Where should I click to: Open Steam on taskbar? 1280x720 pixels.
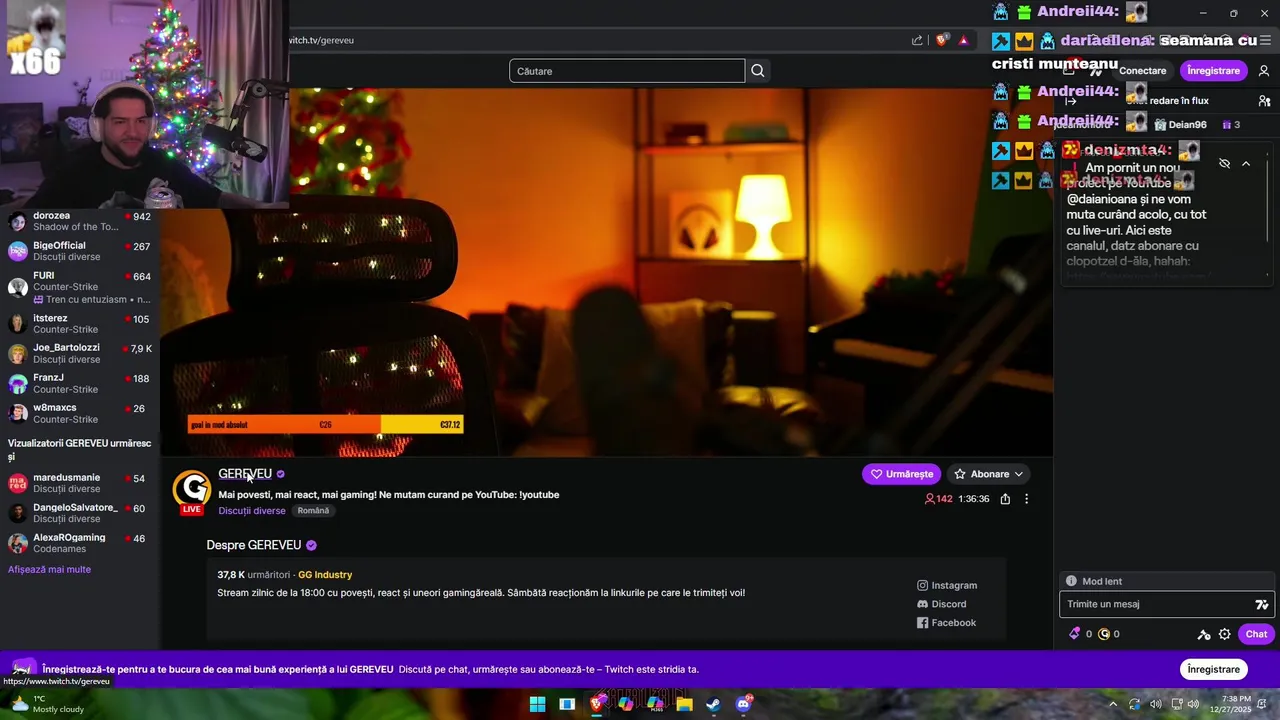pos(713,704)
